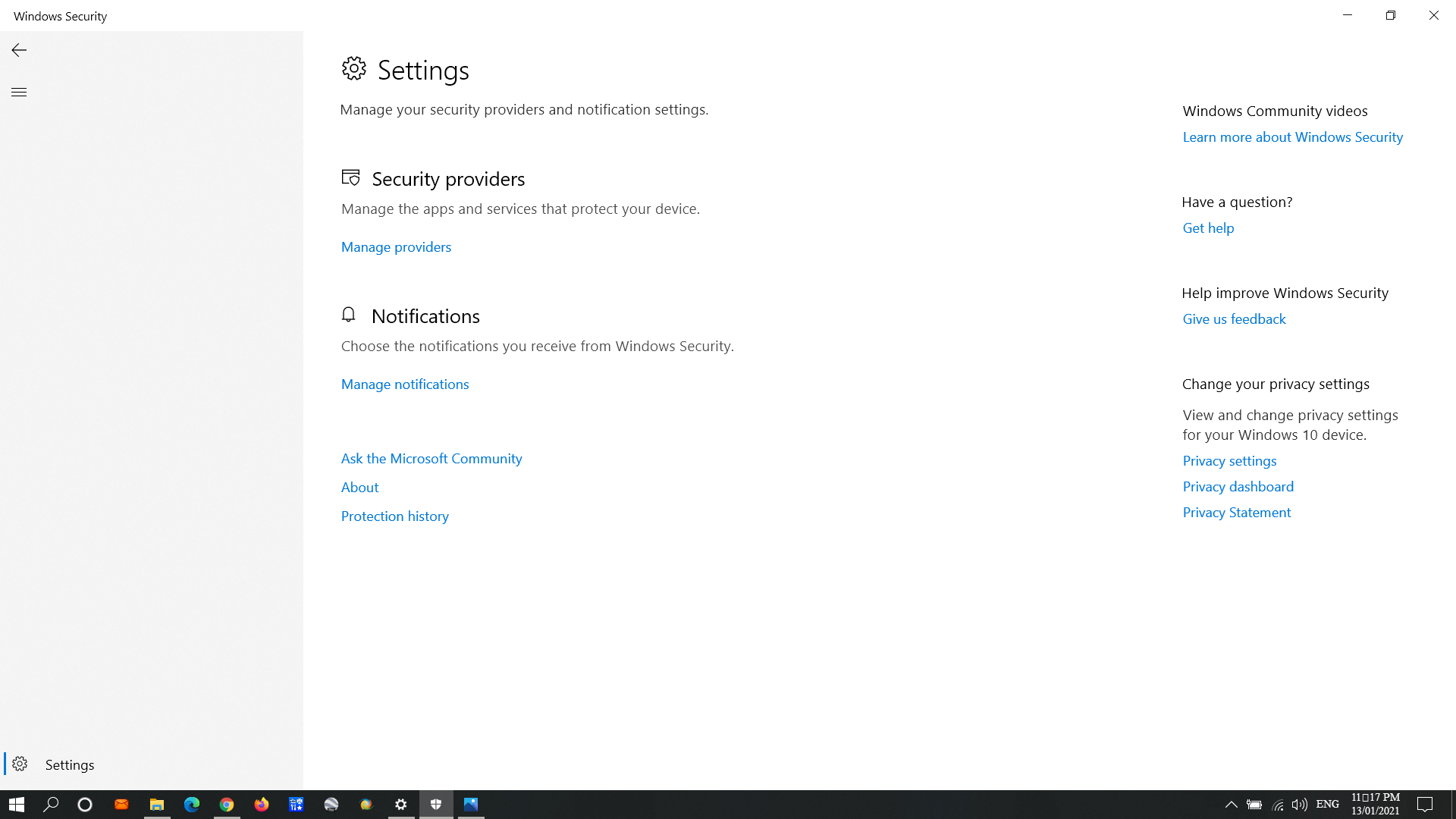Select Settings in the left sidebar

[x=152, y=764]
